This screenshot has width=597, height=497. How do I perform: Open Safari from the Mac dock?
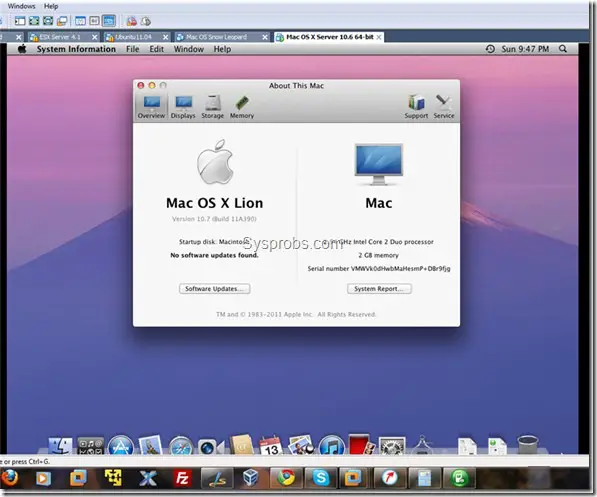pos(181,446)
